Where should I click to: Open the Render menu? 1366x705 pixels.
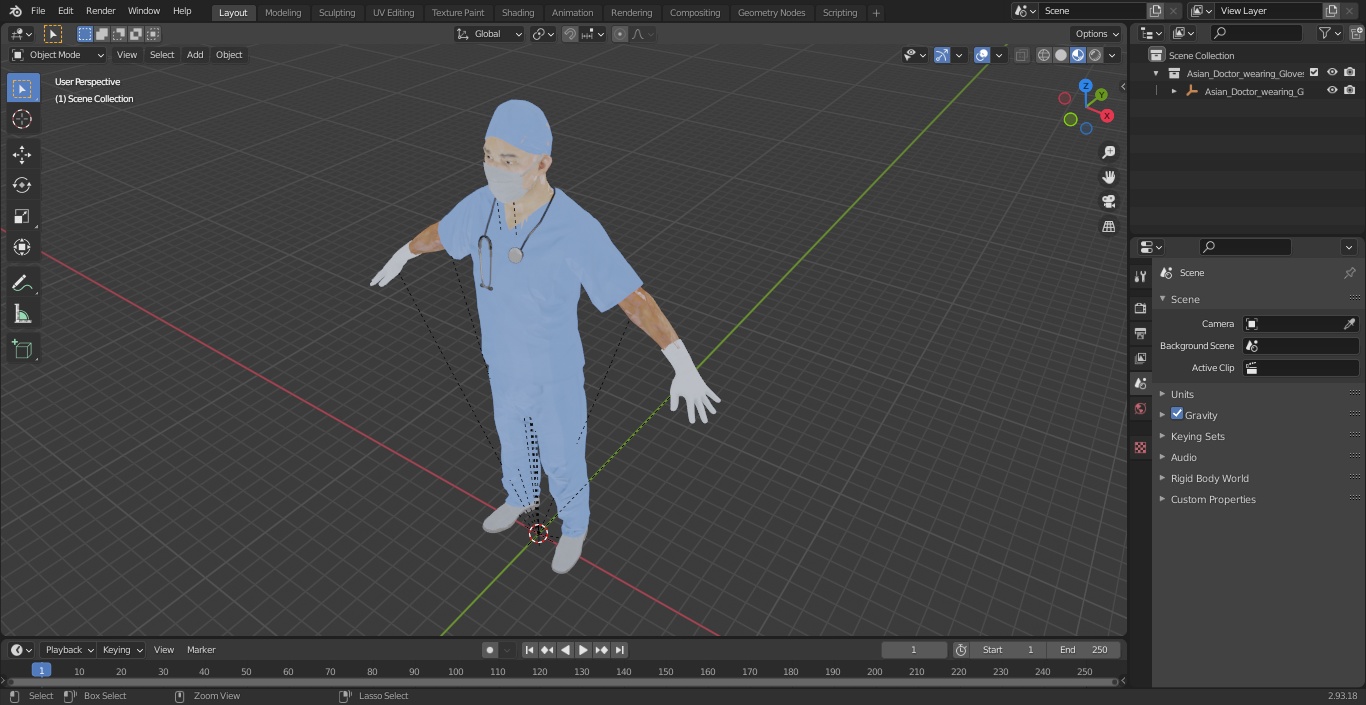click(100, 11)
